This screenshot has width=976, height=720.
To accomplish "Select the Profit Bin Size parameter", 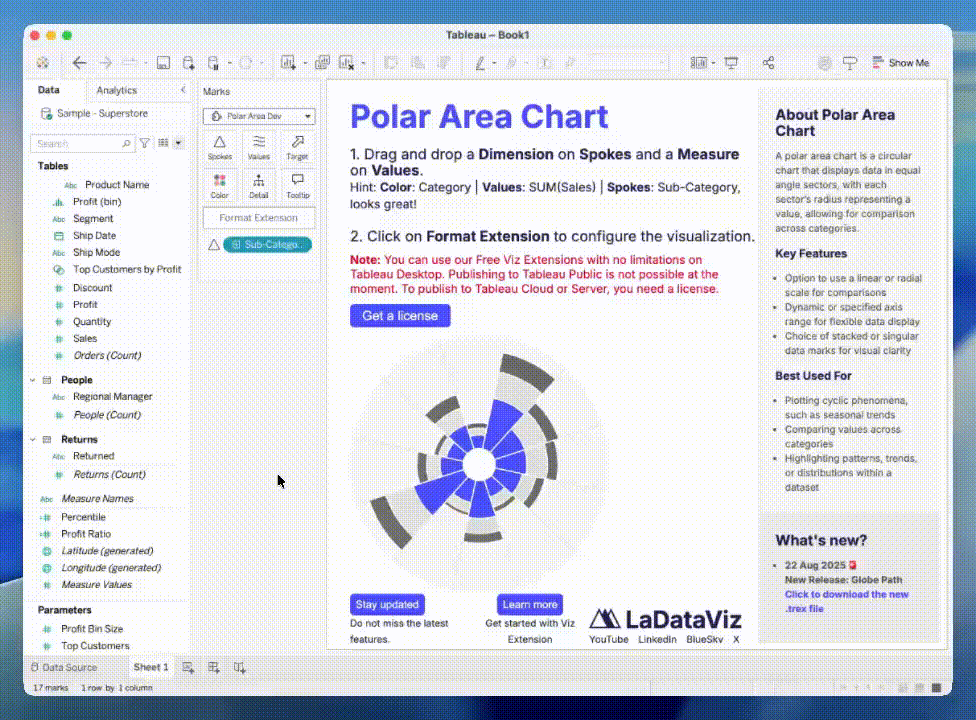I will tap(92, 629).
